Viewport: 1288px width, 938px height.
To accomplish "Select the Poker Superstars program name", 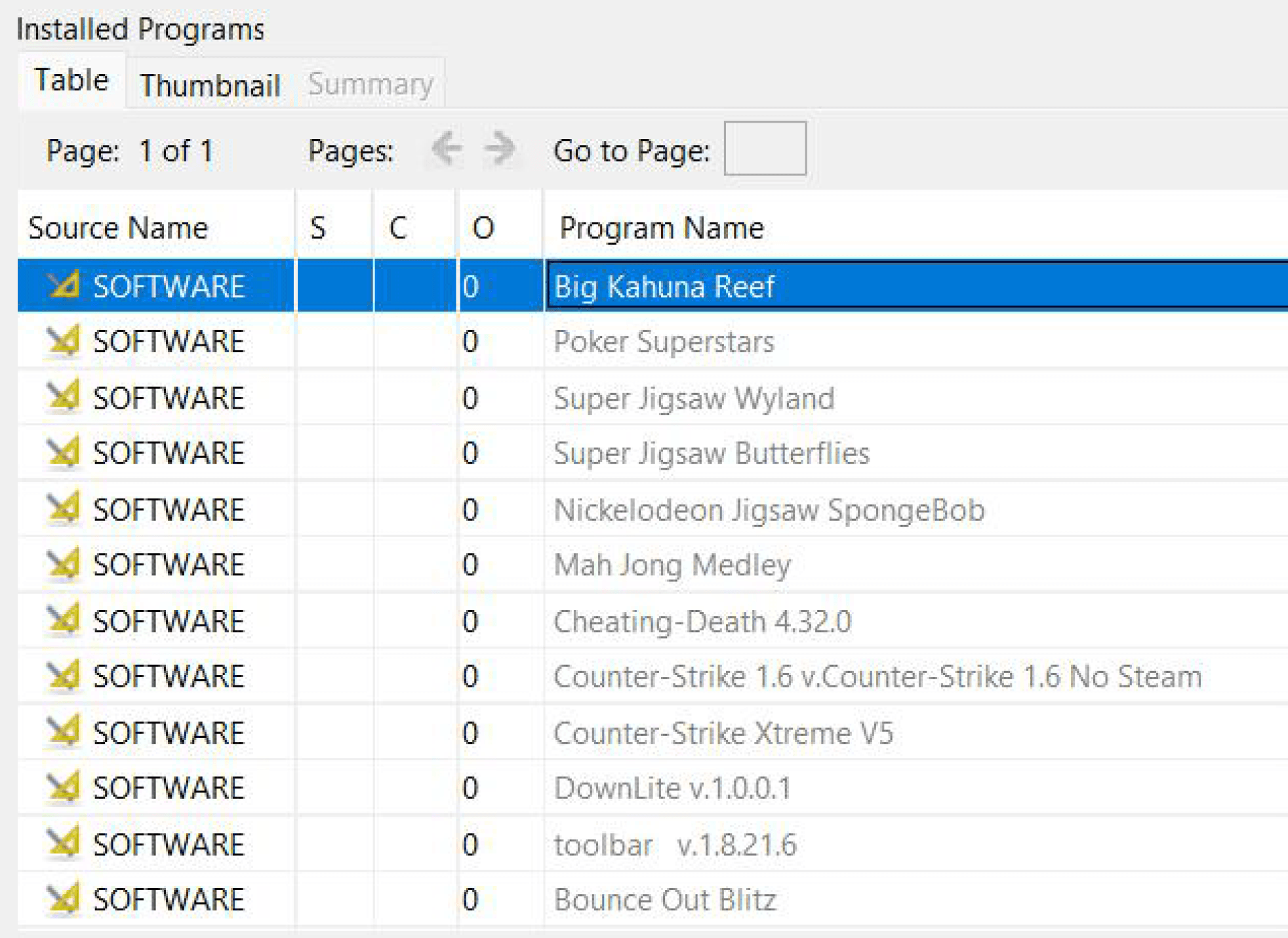I will [x=664, y=341].
